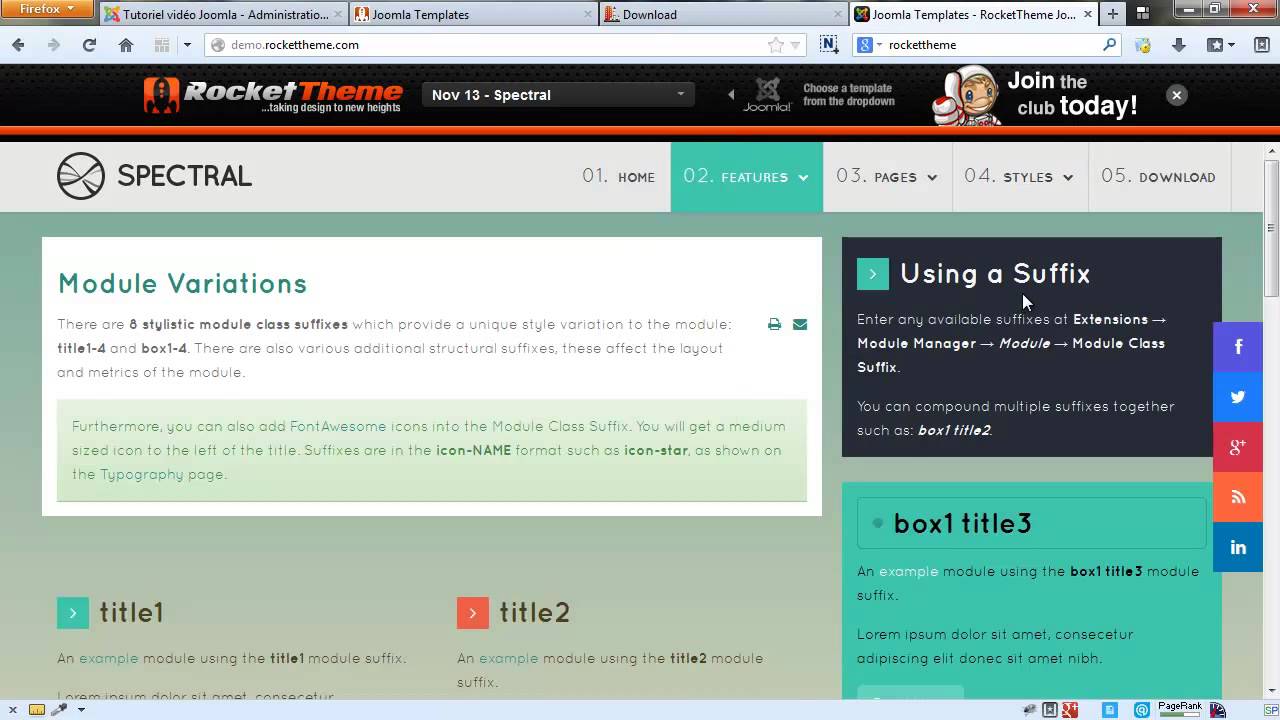Open the URL bar history dropdown
The height and width of the screenshot is (720, 1280).
(796, 45)
